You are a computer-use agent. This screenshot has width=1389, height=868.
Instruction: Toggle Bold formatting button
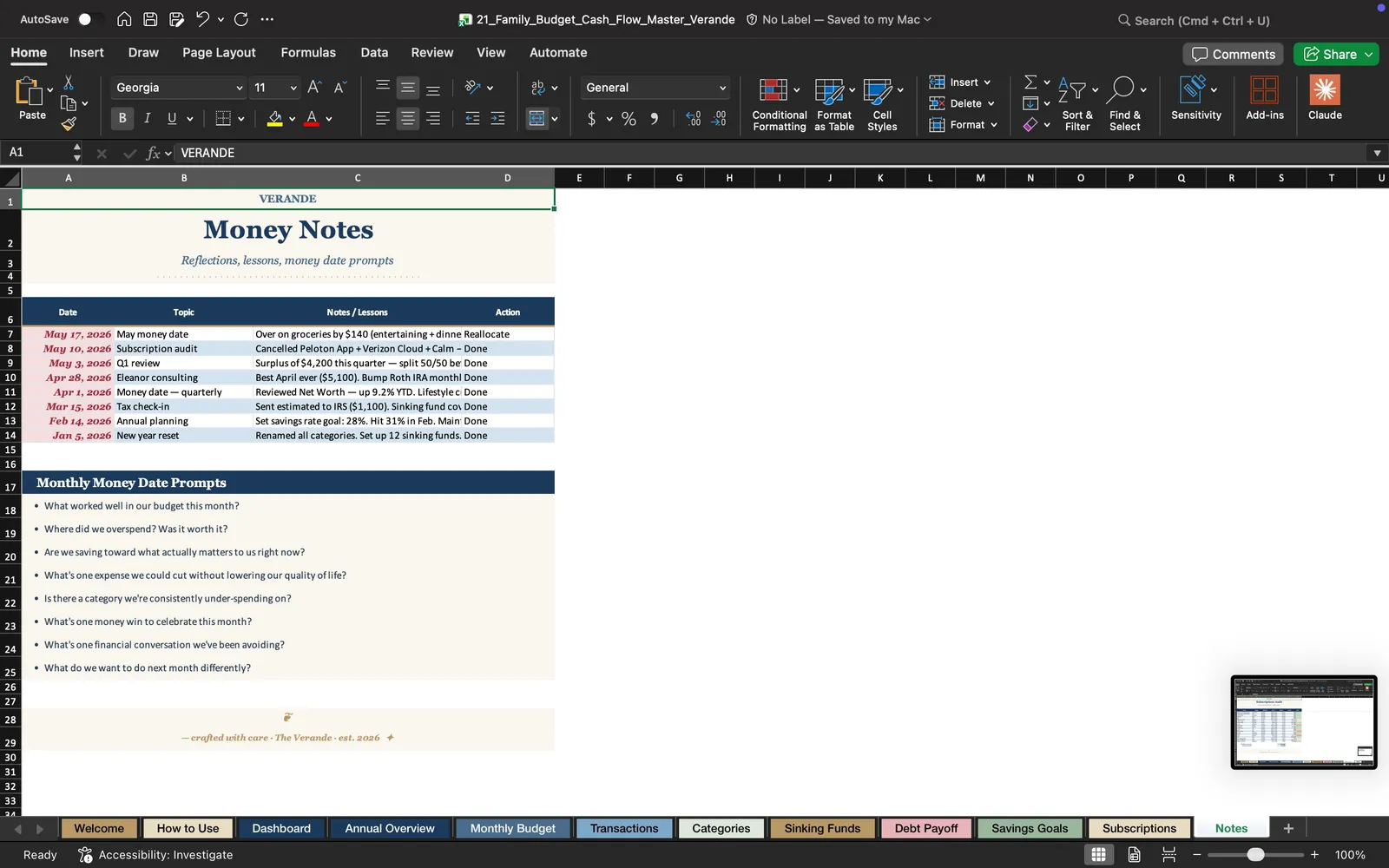(122, 118)
